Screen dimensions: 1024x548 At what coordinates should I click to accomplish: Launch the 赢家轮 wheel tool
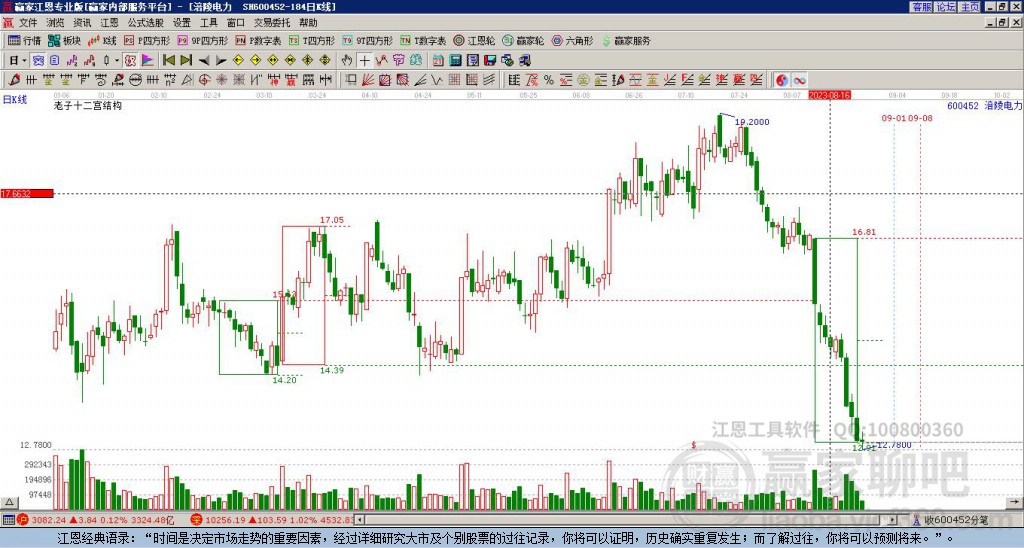(x=523, y=40)
